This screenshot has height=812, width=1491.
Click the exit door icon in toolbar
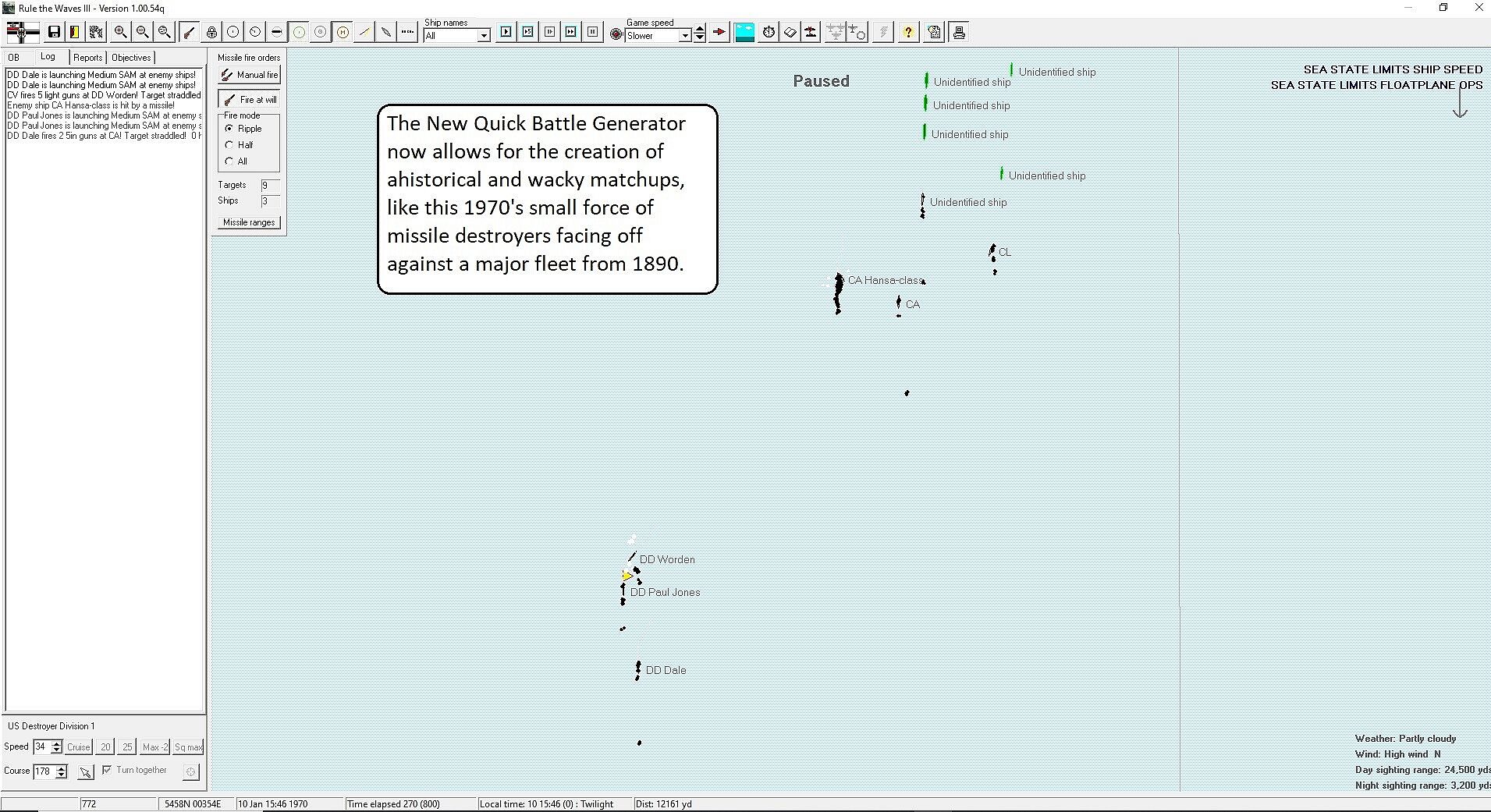(75, 32)
